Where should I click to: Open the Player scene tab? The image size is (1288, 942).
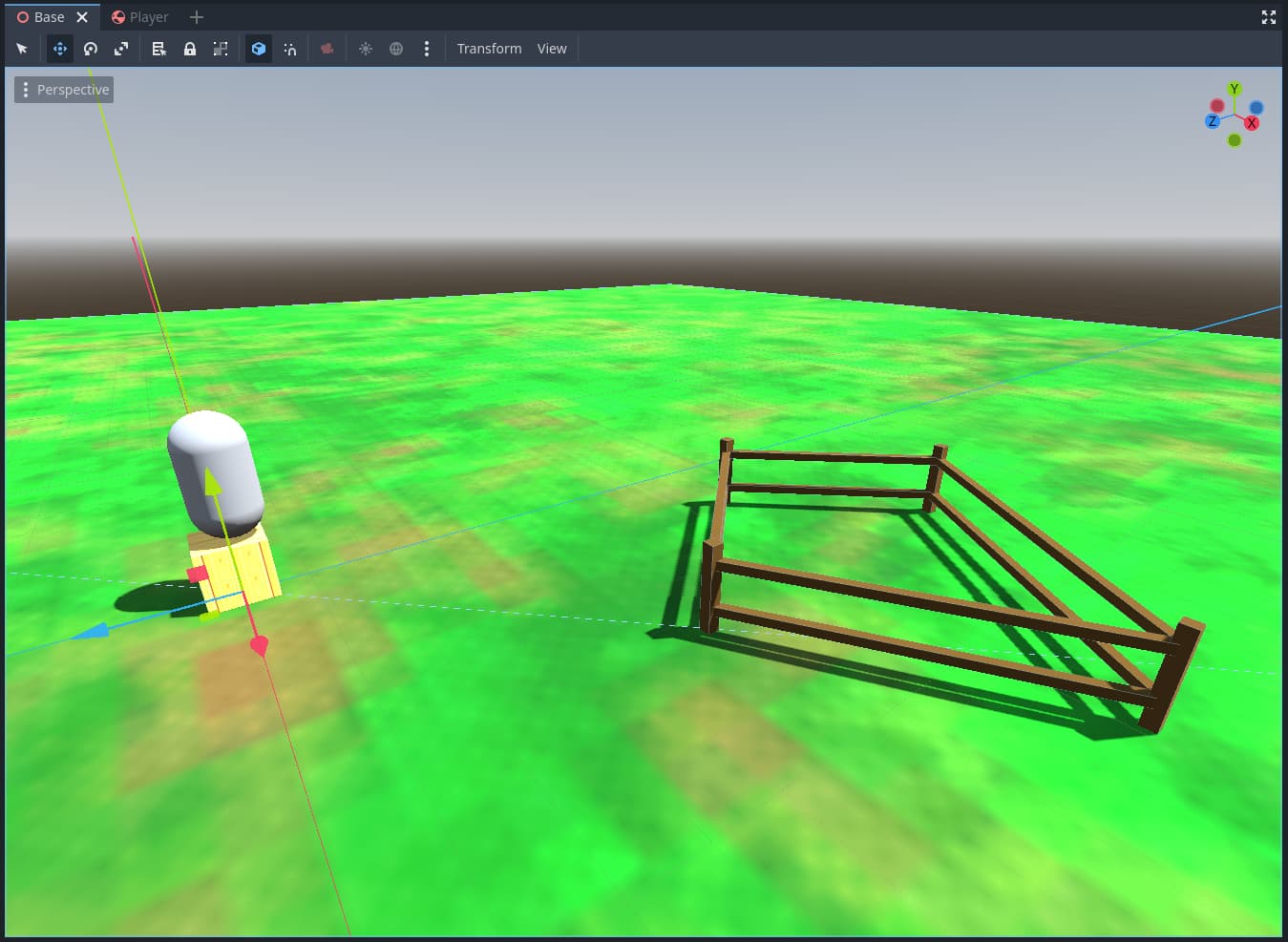[x=139, y=17]
